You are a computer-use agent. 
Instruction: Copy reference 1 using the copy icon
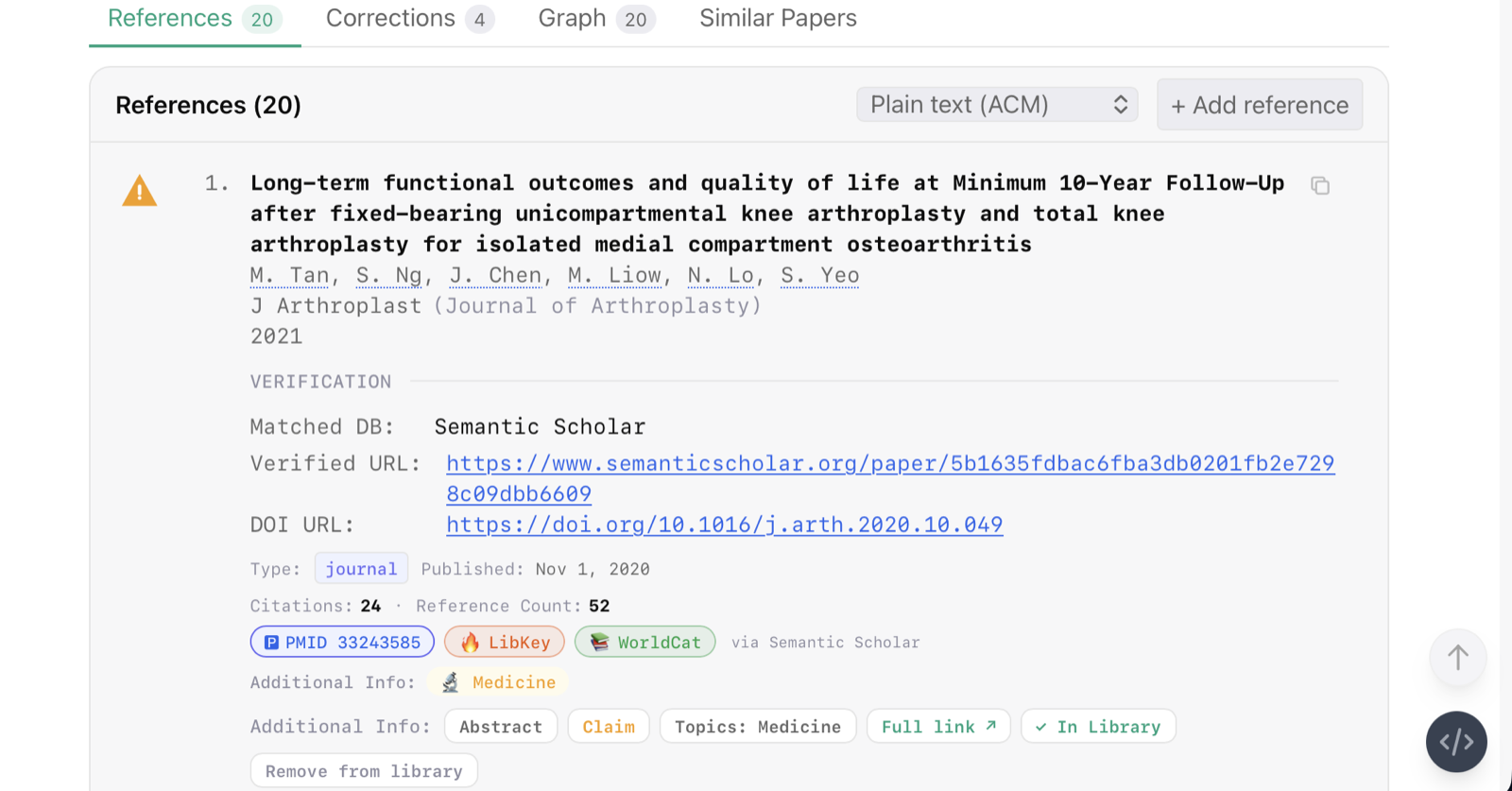tap(1320, 185)
